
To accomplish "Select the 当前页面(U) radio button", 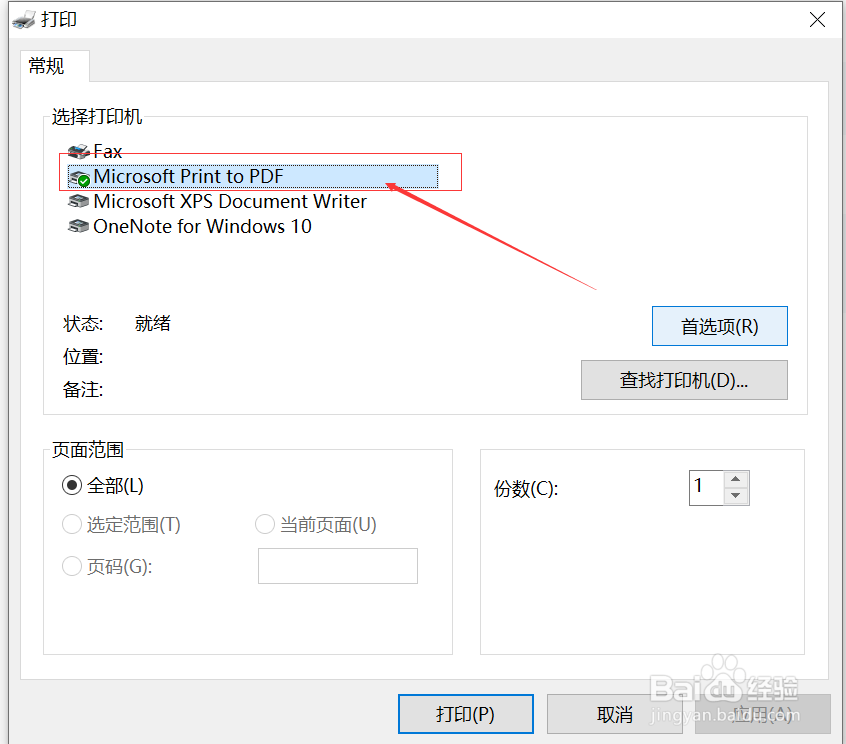I will point(265,524).
